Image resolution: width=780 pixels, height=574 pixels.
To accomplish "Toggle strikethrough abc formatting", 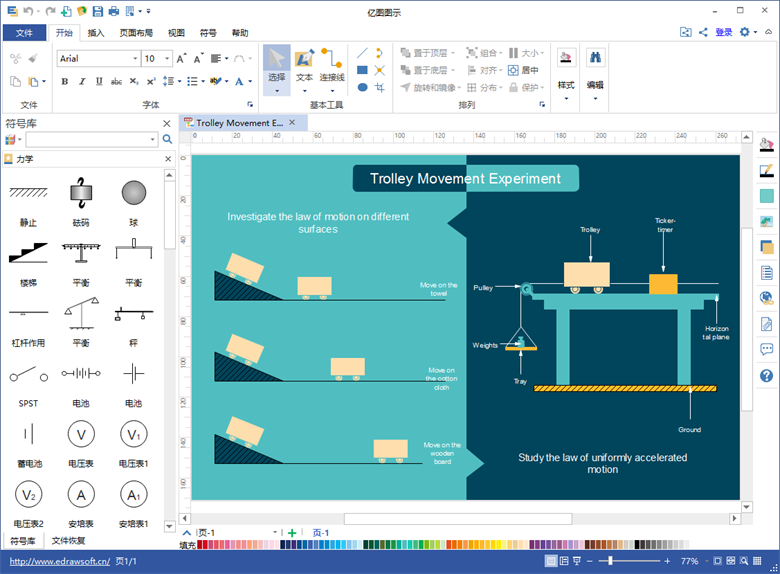I will pyautogui.click(x=116, y=82).
